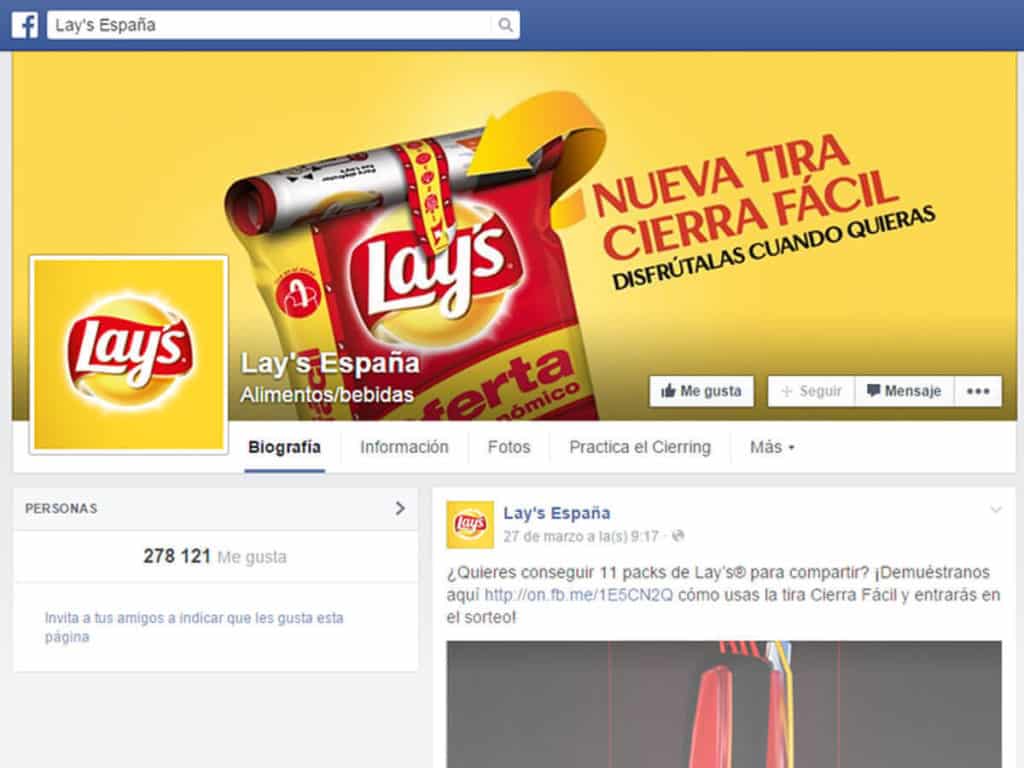This screenshot has height=768, width=1024.
Task: Open the Lay's profile picture
Action: (129, 355)
